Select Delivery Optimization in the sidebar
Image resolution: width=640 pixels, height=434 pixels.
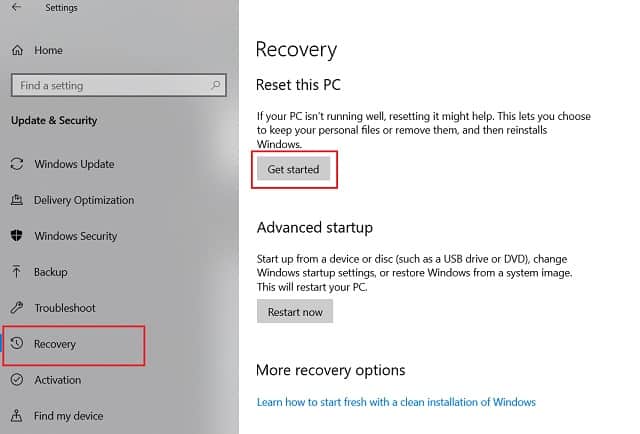[84, 200]
